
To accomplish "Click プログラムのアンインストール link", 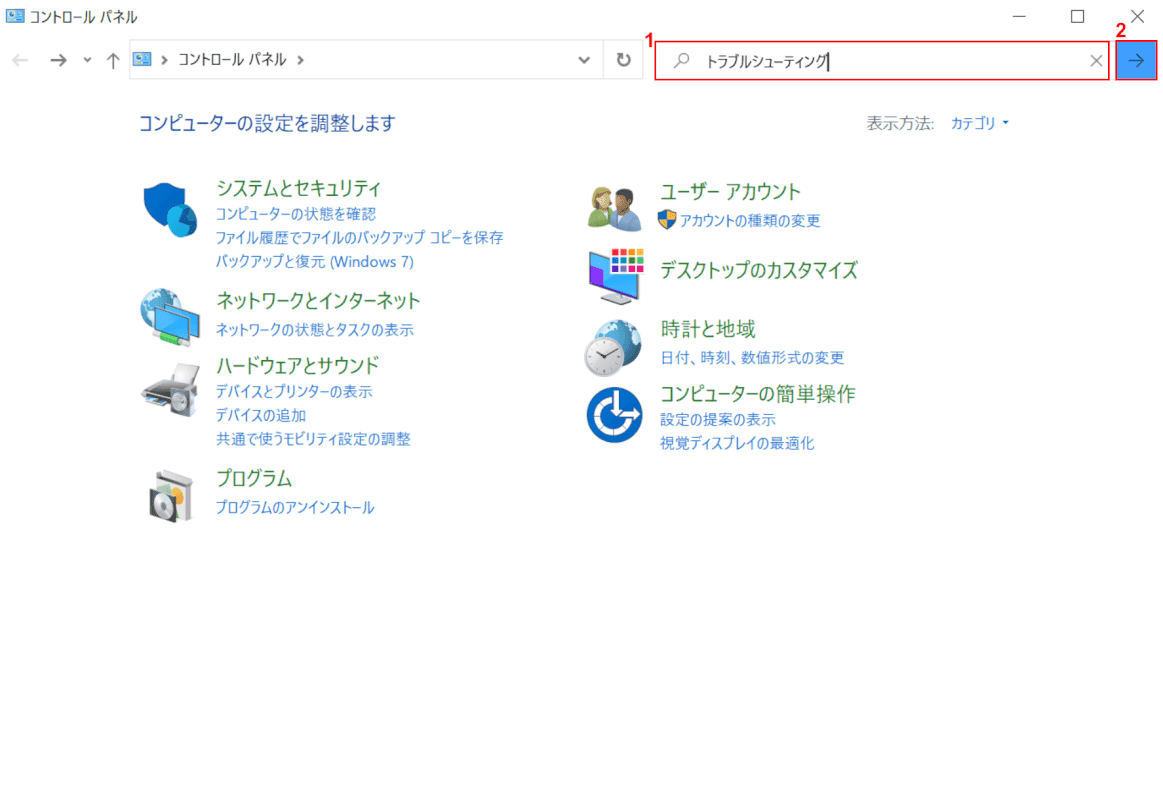I will [295, 507].
